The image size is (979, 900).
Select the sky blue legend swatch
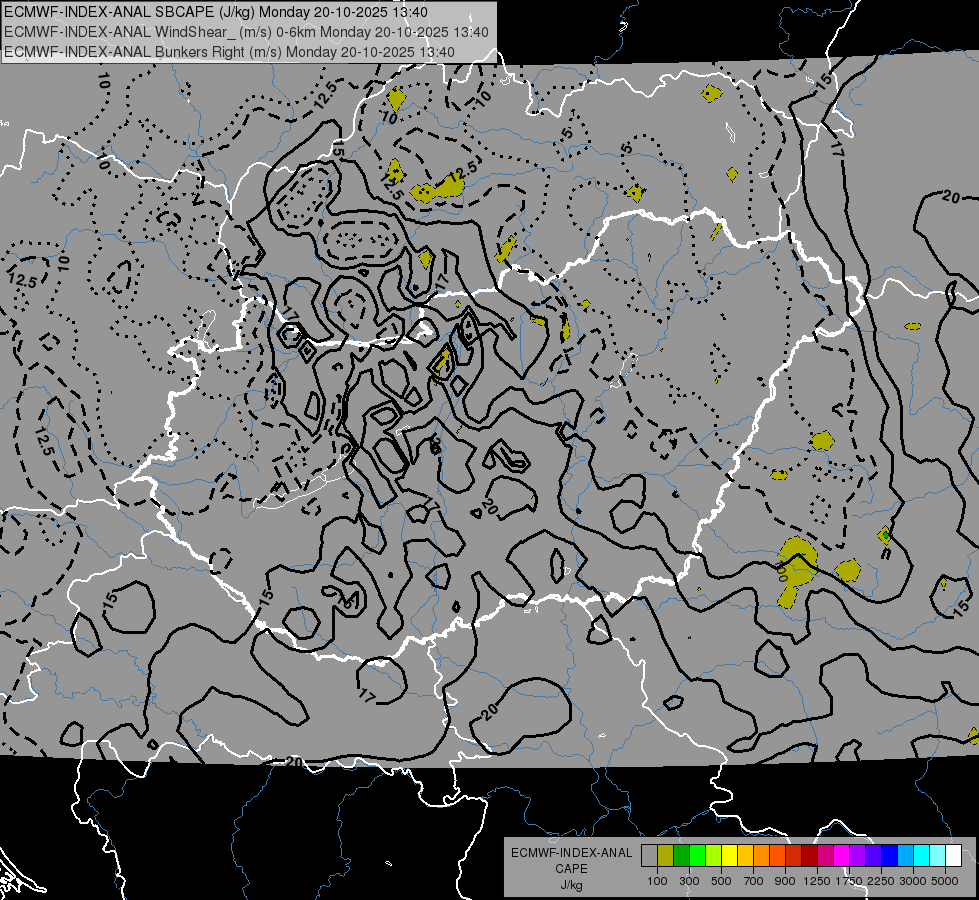(x=906, y=856)
